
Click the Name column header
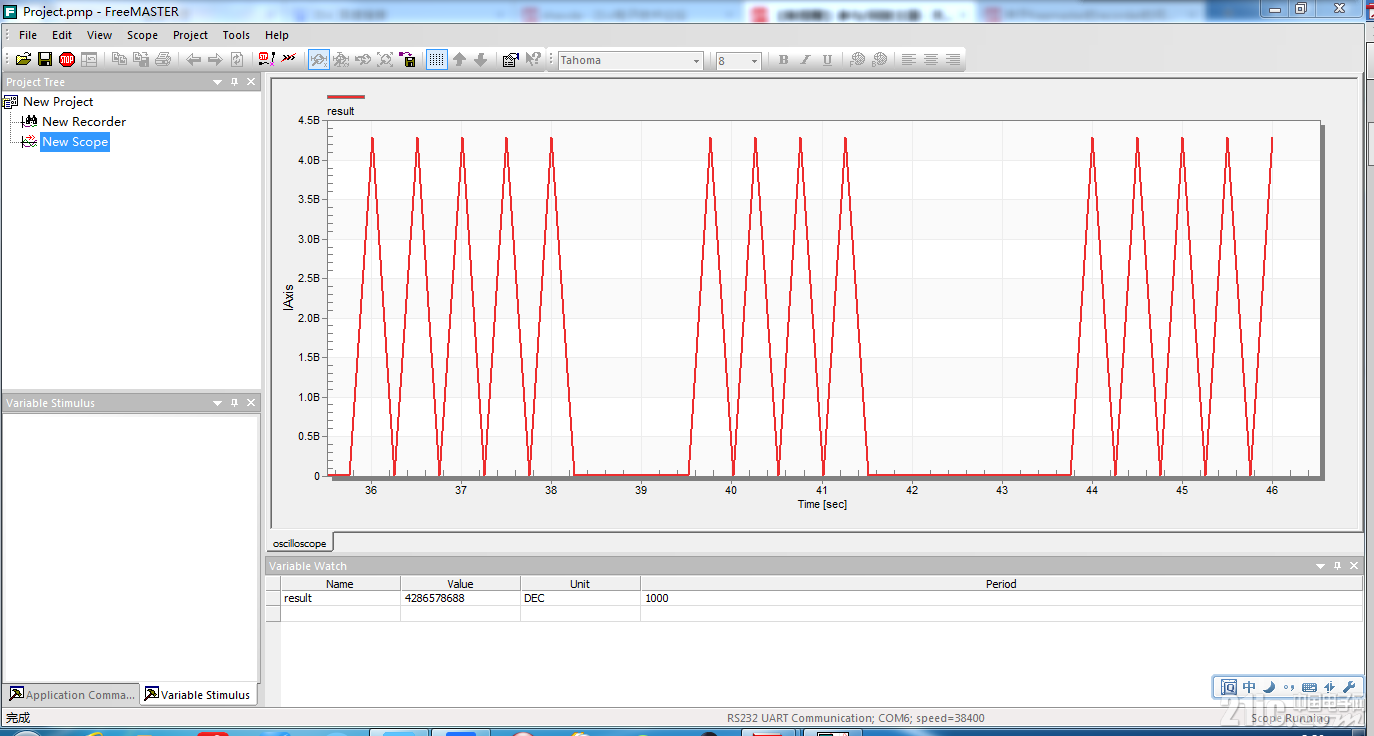(340, 583)
